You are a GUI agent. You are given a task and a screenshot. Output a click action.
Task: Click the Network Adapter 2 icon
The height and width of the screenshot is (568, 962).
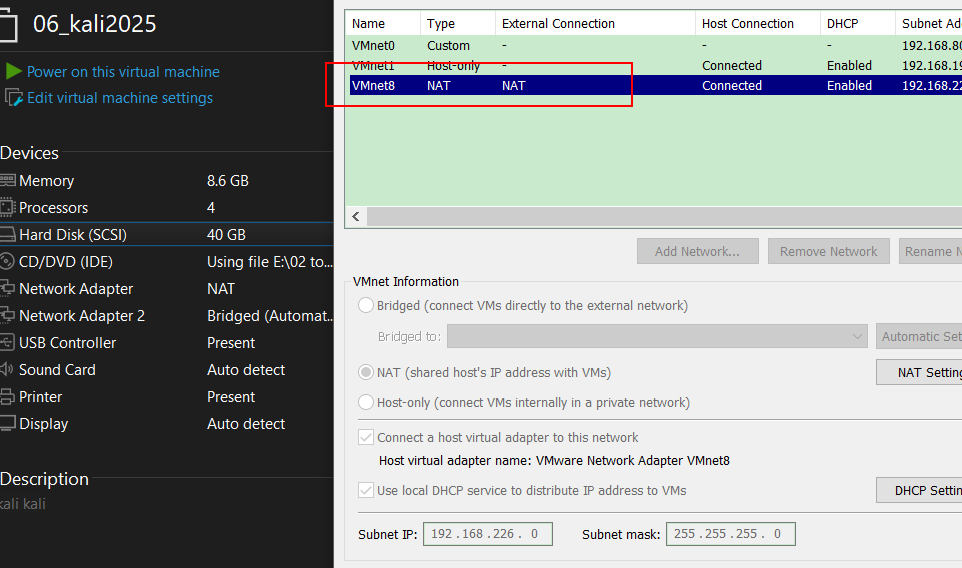pos(7,315)
